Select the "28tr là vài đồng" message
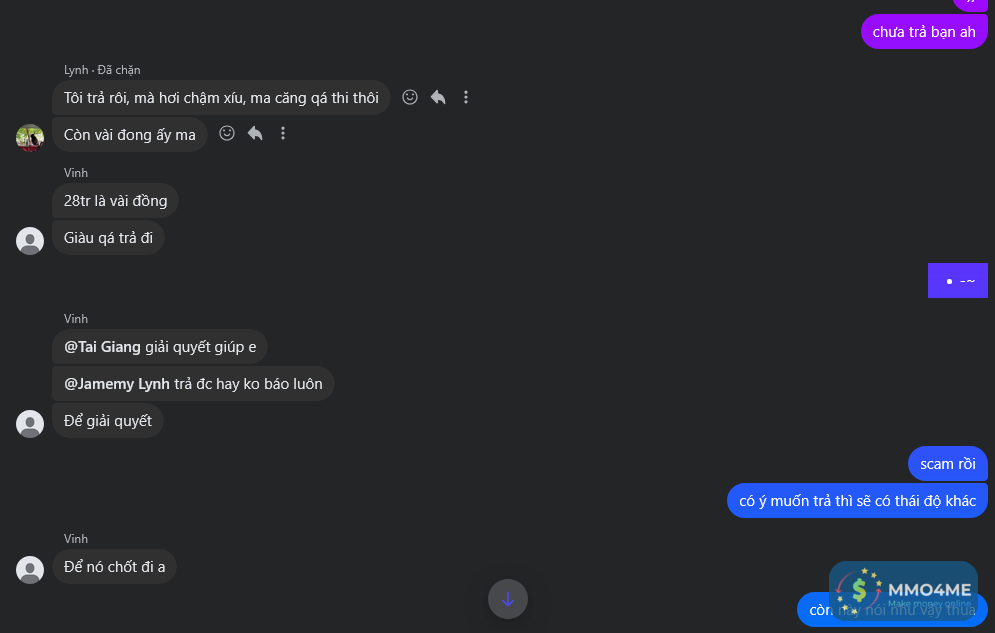Viewport: 995px width, 633px height. click(115, 201)
